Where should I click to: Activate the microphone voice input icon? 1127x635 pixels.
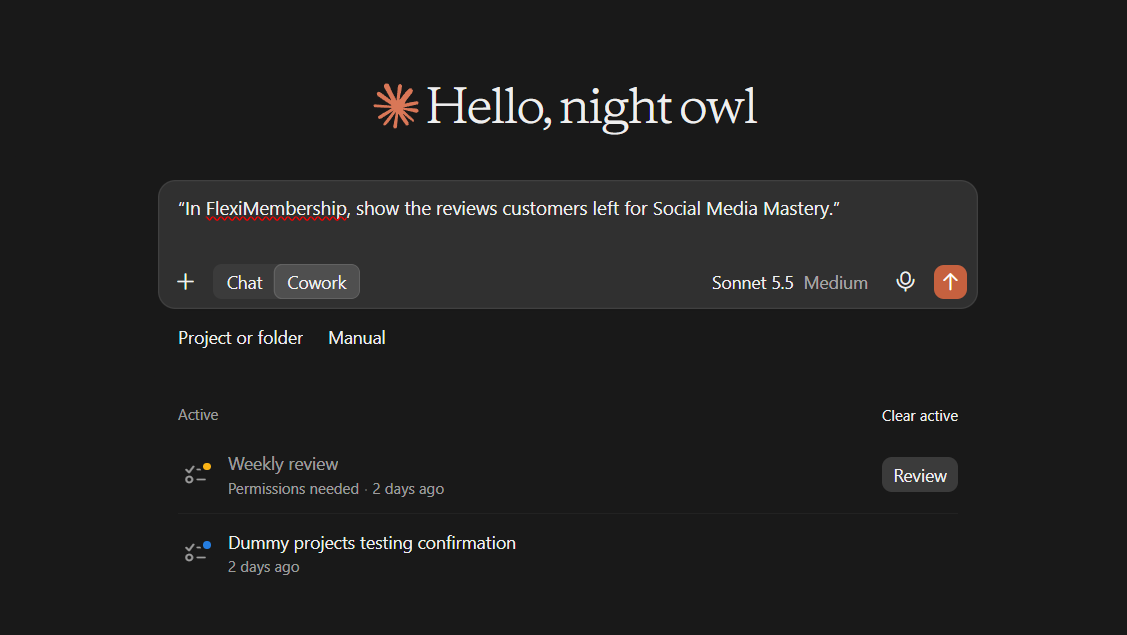[x=905, y=282]
